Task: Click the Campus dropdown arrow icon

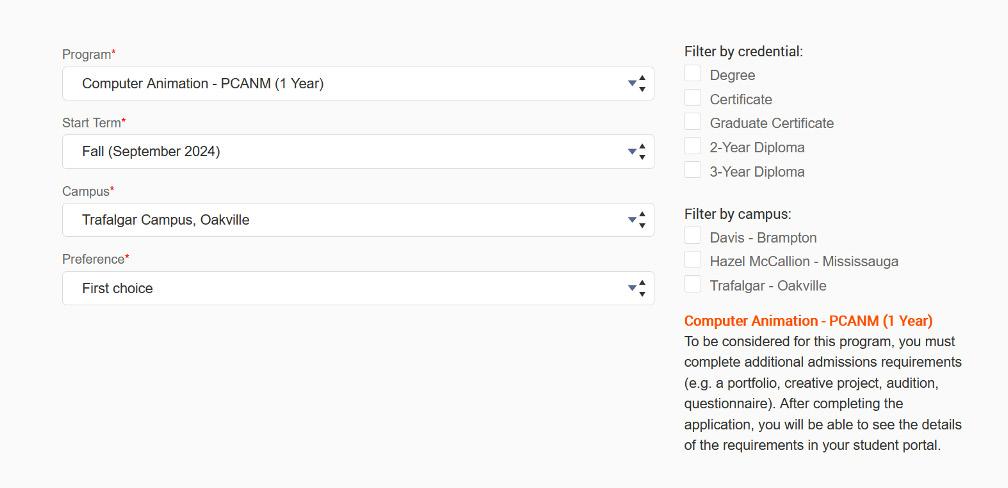Action: pyautogui.click(x=636, y=220)
